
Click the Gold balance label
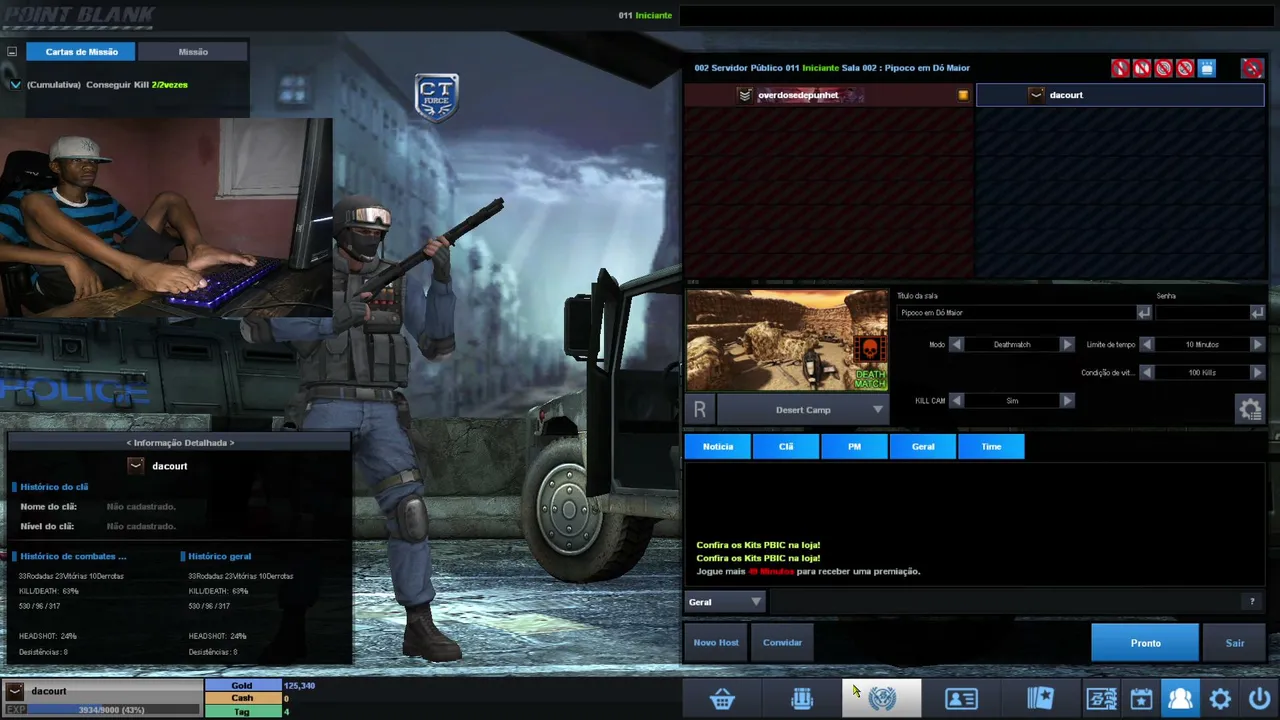(x=242, y=686)
